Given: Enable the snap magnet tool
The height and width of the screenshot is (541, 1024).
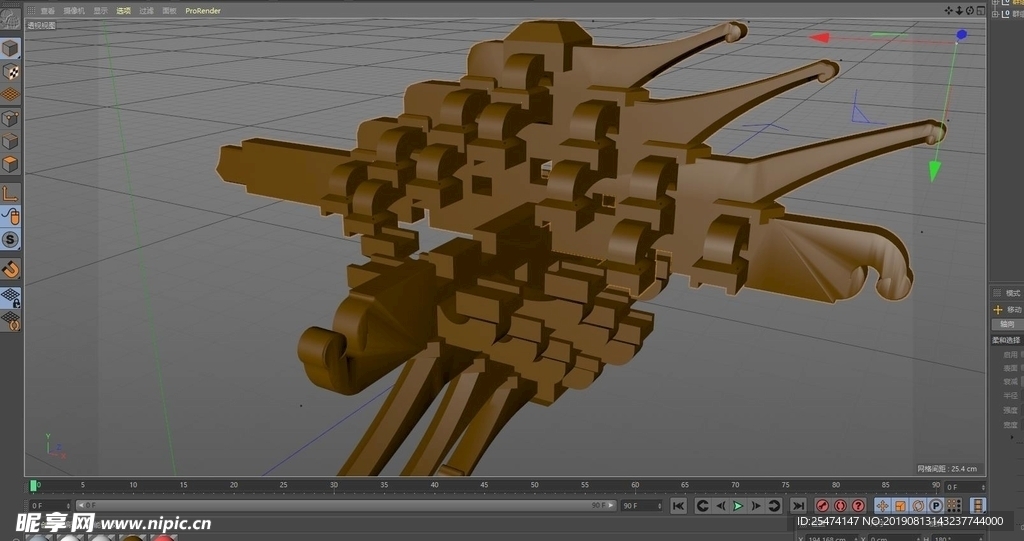Looking at the screenshot, I should coord(10,269).
